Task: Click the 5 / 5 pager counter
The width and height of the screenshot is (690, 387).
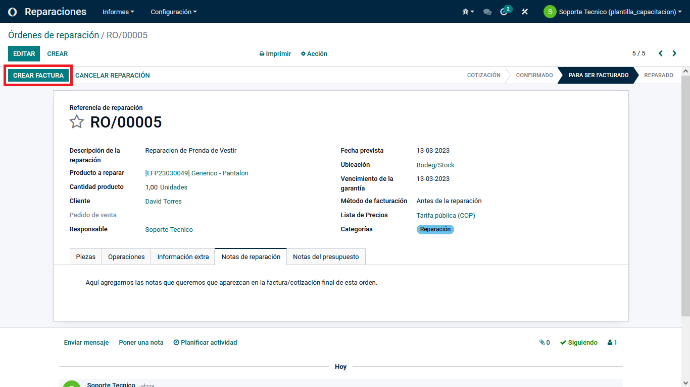Action: point(639,54)
